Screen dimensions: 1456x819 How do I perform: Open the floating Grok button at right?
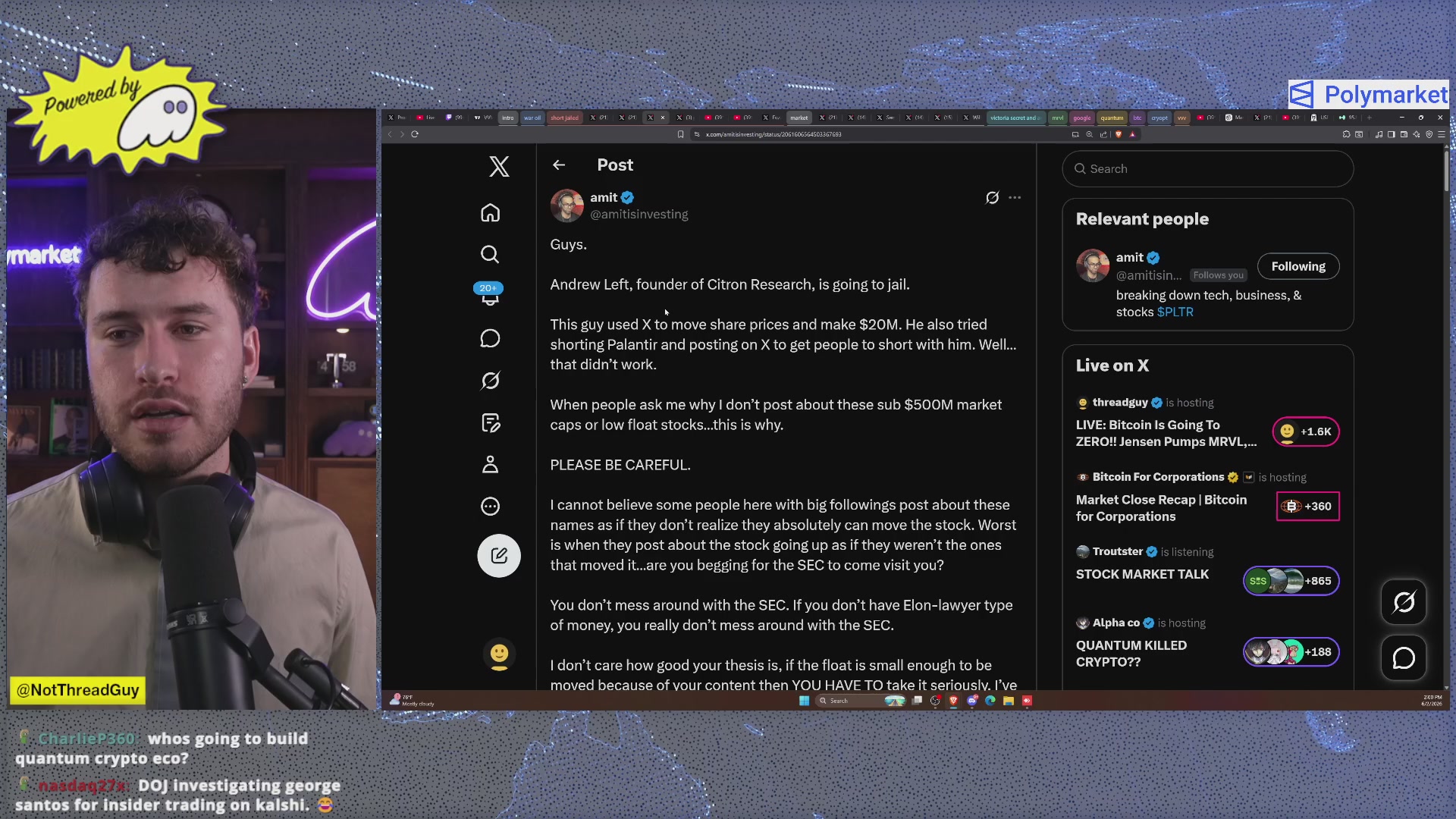pyautogui.click(x=1404, y=602)
